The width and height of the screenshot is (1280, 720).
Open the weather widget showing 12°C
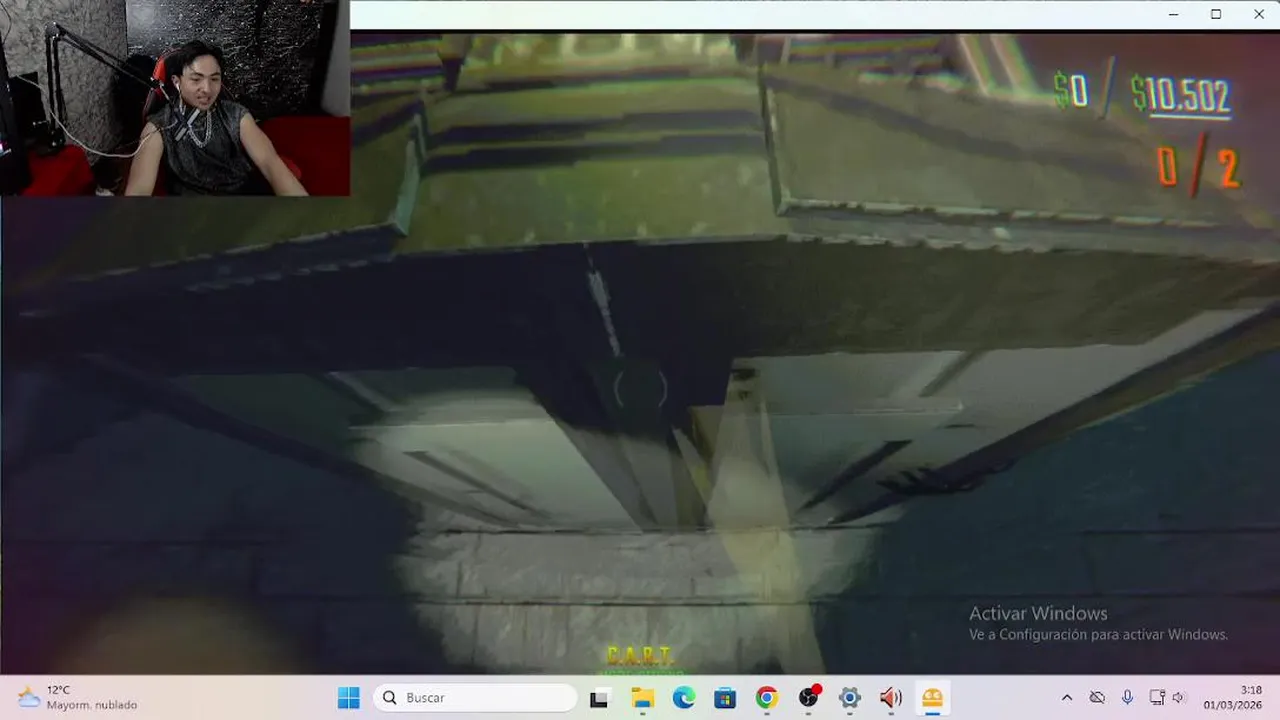(x=78, y=698)
